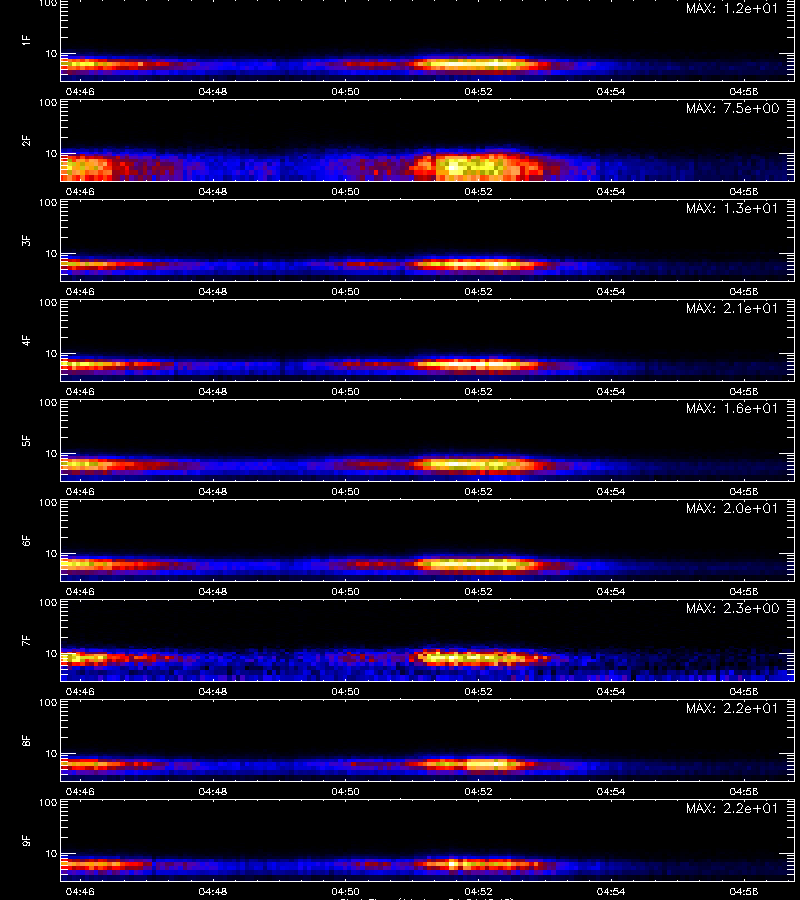Image resolution: width=800 pixels, height=900 pixels.
Task: Select the MAX: 7.5e+00 readout
Action: (x=732, y=108)
